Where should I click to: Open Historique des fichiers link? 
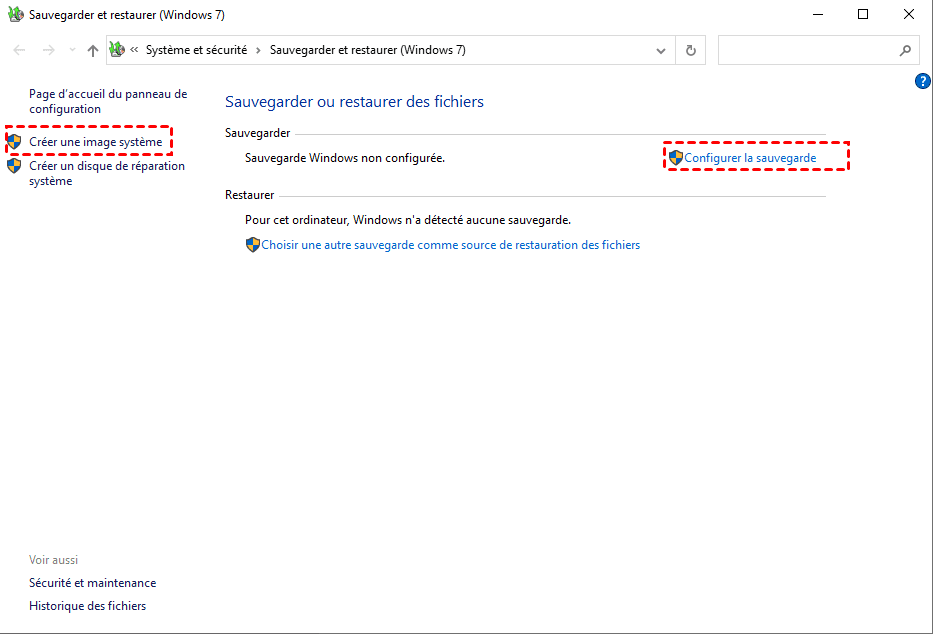87,606
